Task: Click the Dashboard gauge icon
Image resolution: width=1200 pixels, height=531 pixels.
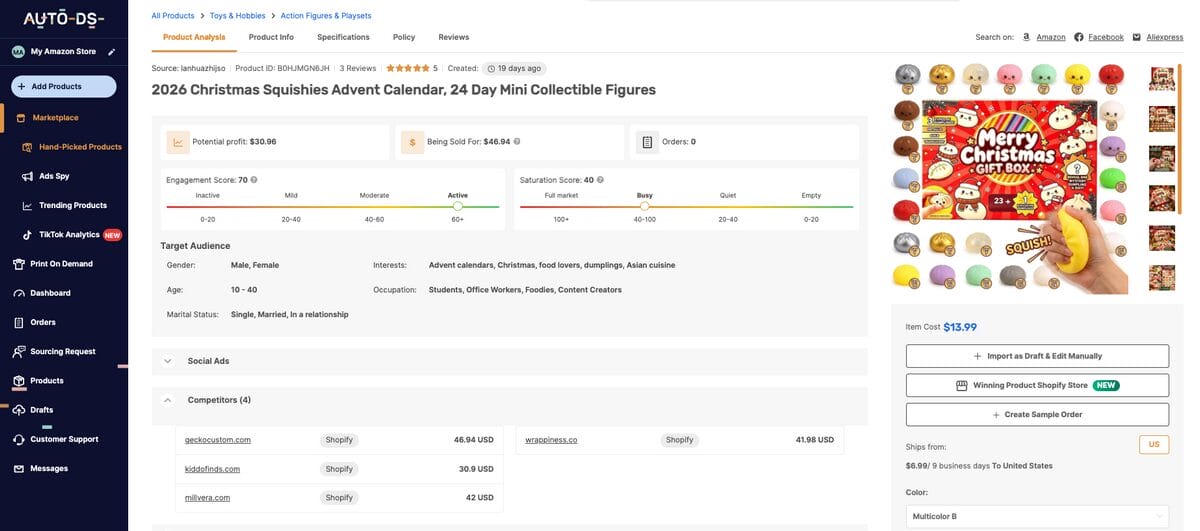Action: pos(20,293)
